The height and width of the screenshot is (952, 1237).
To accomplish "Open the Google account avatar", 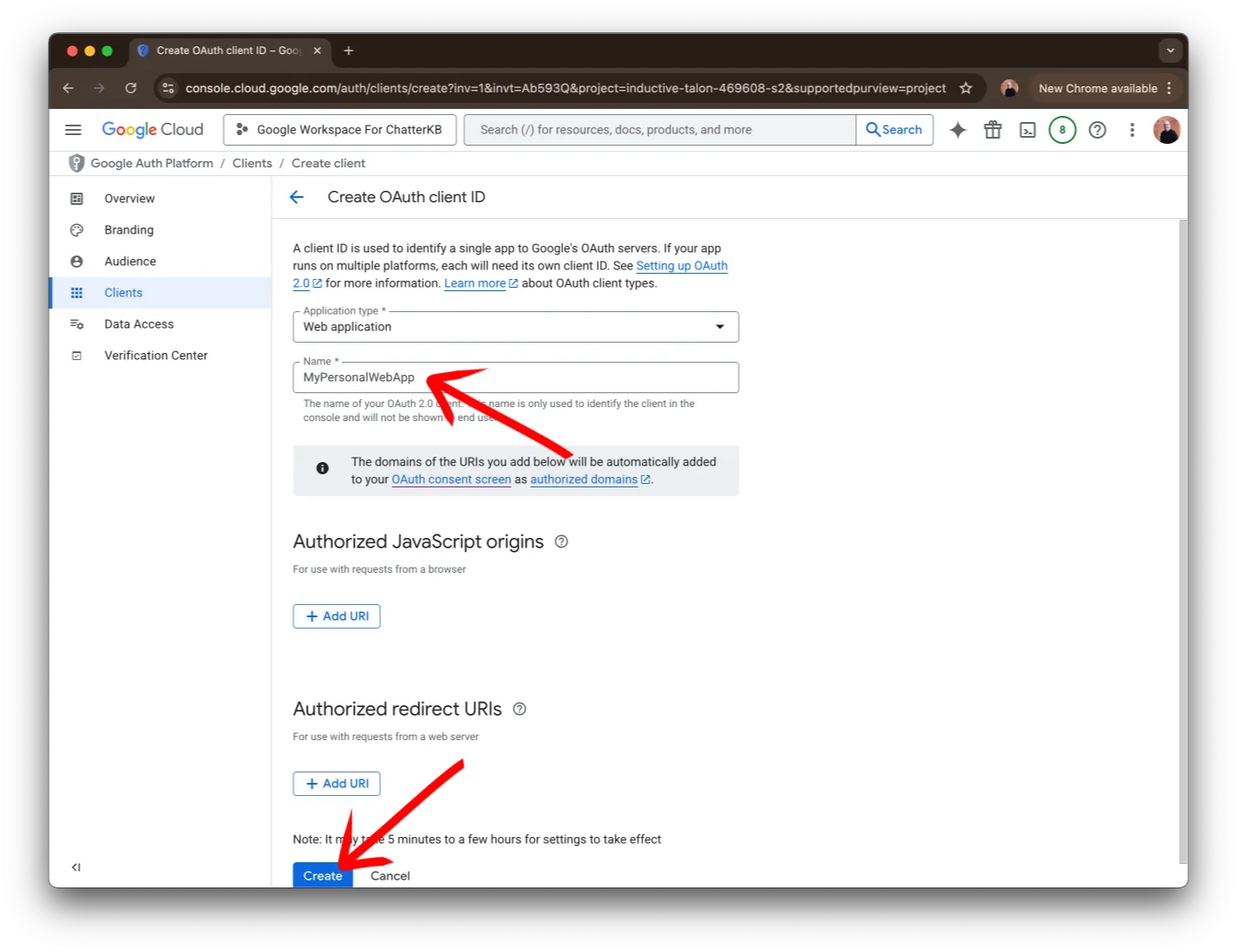I will pyautogui.click(x=1166, y=130).
